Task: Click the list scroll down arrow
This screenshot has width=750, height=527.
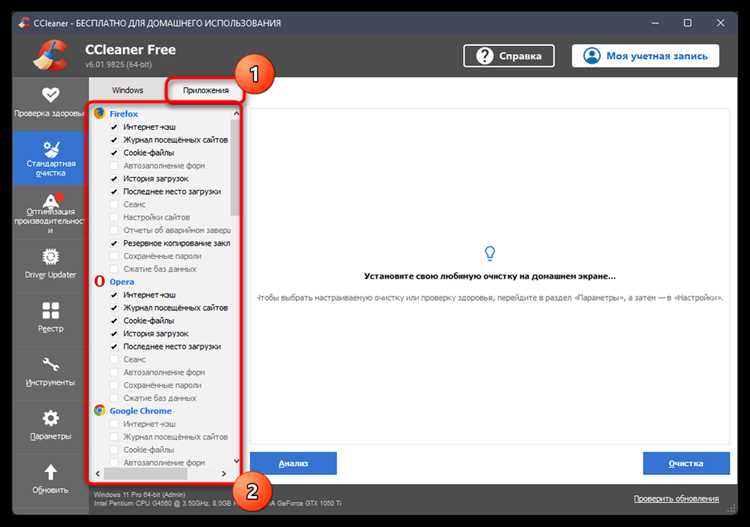Action: pyautogui.click(x=236, y=461)
